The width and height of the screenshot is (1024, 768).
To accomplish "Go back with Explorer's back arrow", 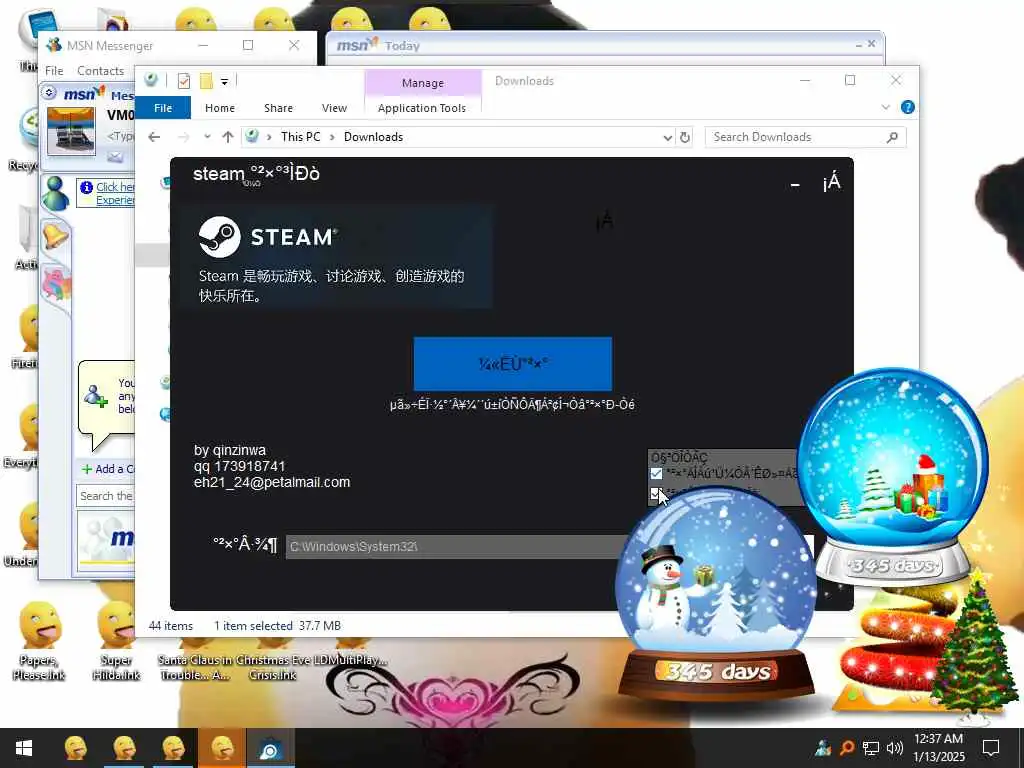I will tap(154, 137).
